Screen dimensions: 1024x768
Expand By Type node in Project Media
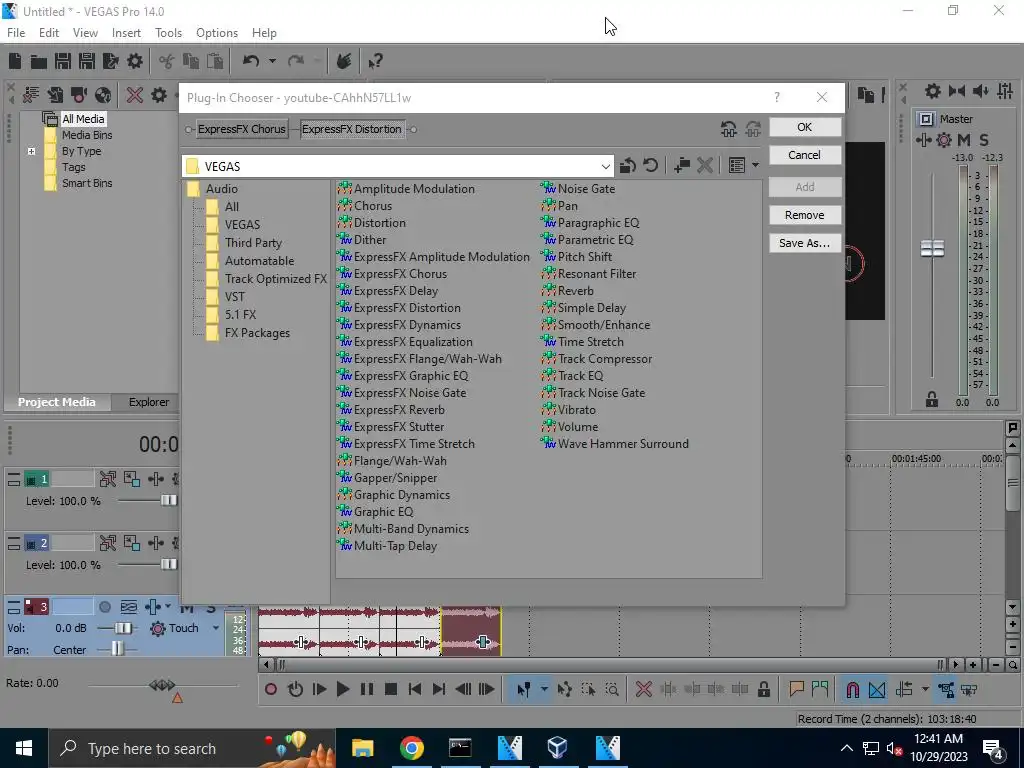[x=31, y=152]
